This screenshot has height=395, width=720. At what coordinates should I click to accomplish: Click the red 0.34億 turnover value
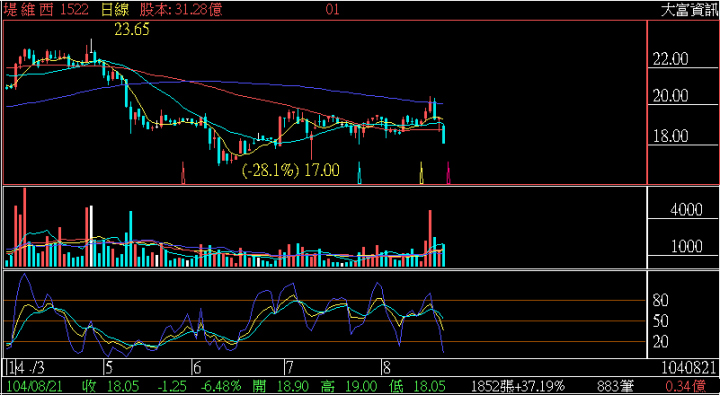coord(687,386)
